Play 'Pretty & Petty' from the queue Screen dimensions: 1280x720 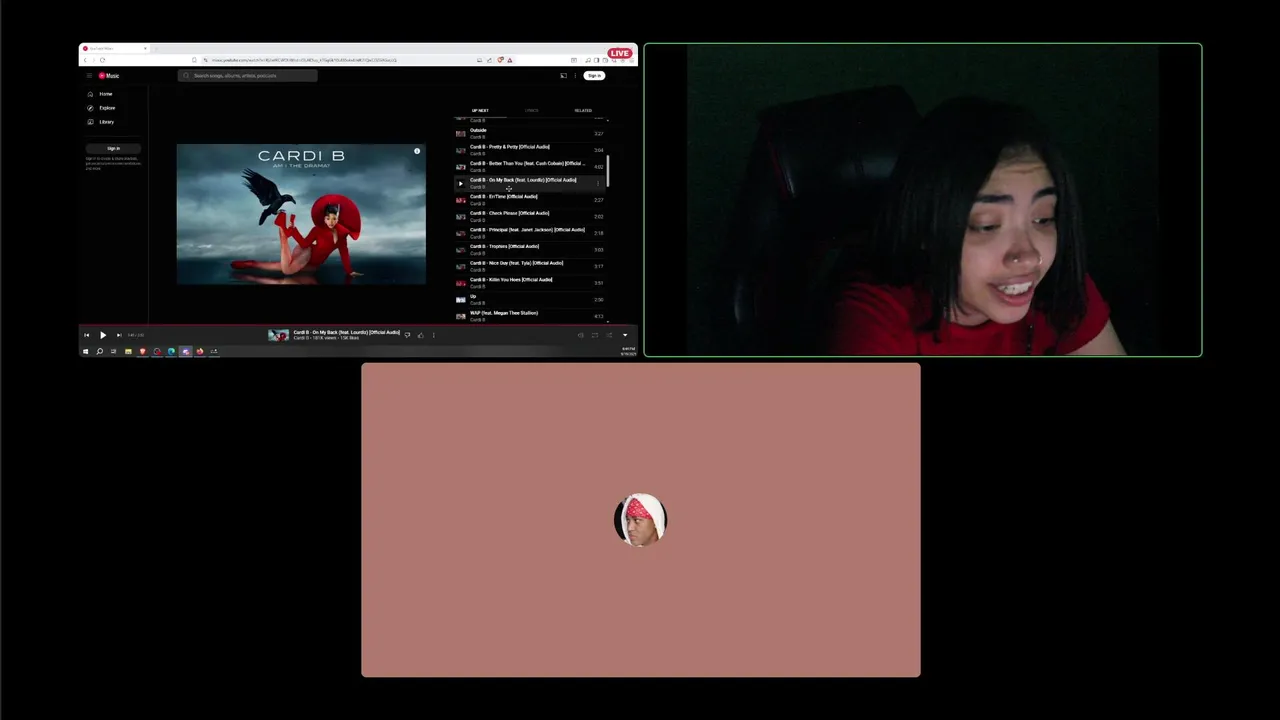point(530,150)
